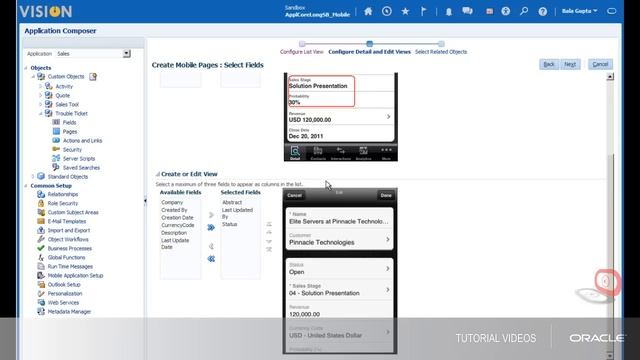Open search magnifier icon in header
This screenshot has width=640, height=360.
[524, 11]
